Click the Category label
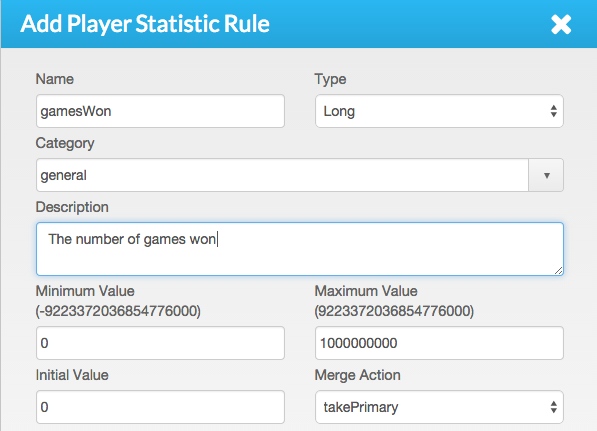Screen dimensions: 597x431 click(x=65, y=144)
